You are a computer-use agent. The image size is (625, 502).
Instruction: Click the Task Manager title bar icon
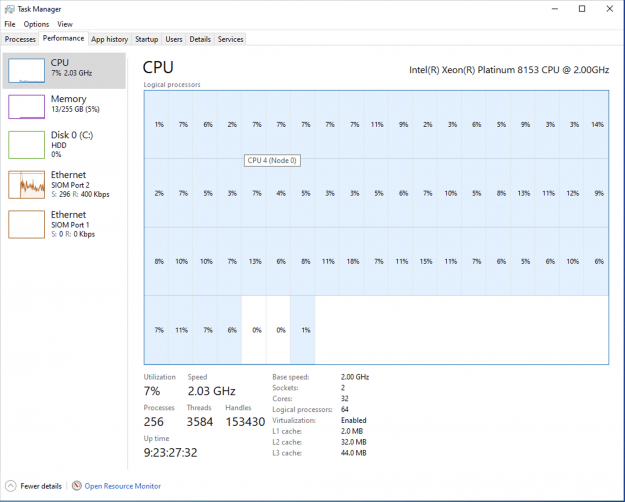(10, 9)
